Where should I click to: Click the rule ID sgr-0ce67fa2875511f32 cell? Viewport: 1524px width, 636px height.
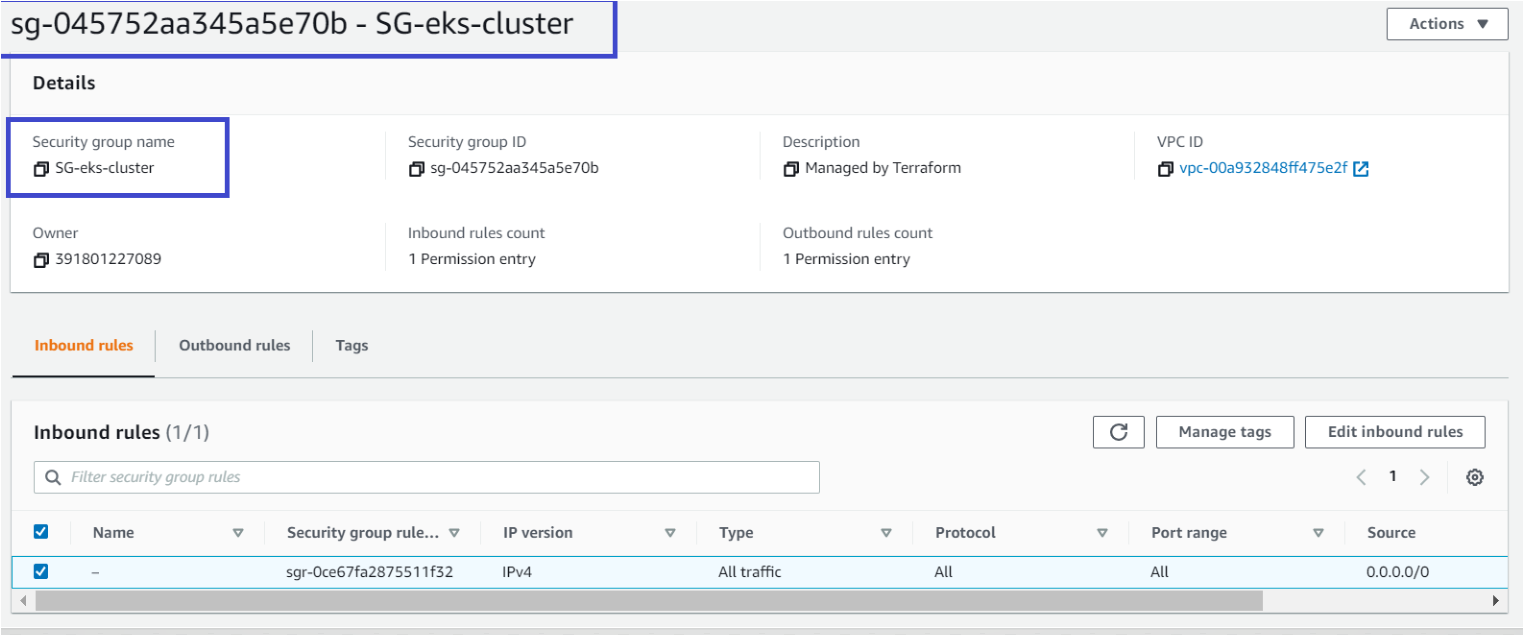coord(369,573)
